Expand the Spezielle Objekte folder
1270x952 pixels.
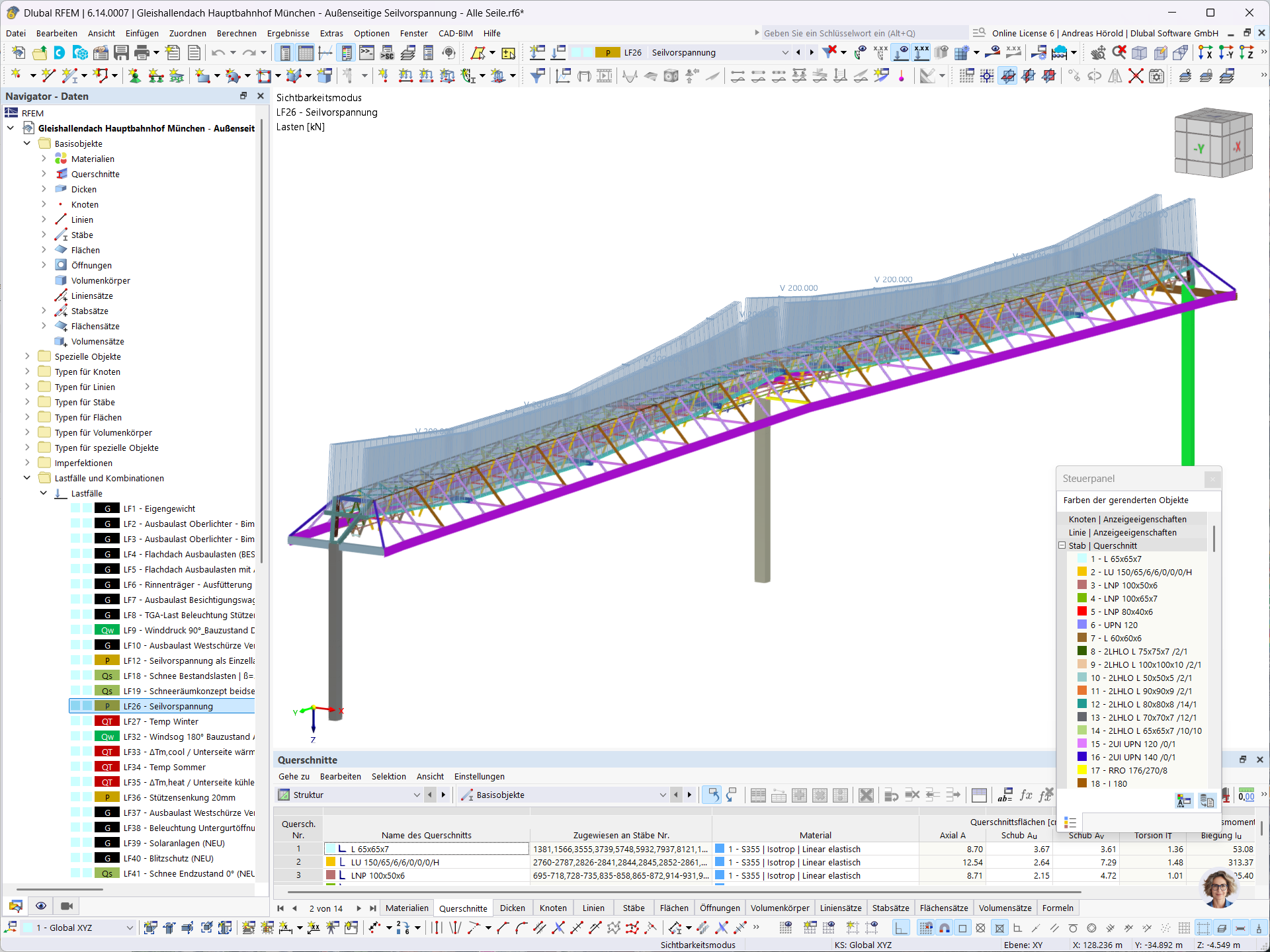[x=27, y=356]
